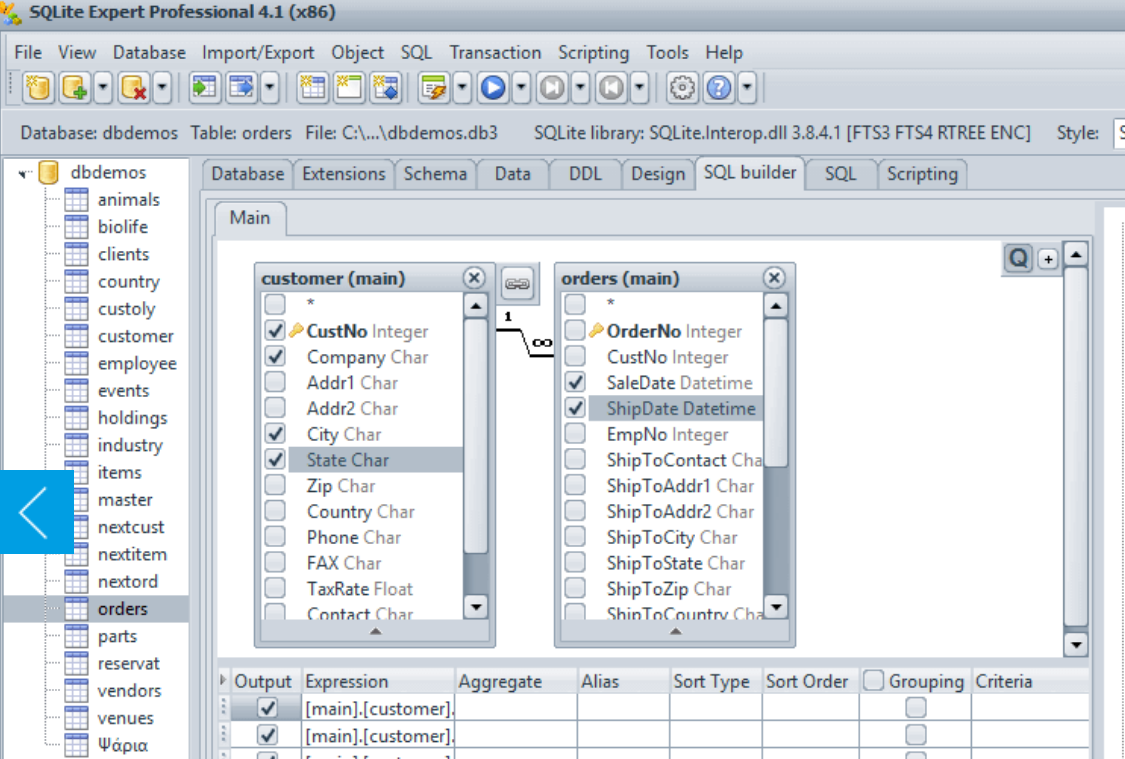Uncheck the SaleDate field in orders table
Image resolution: width=1125 pixels, height=759 pixels.
575,382
